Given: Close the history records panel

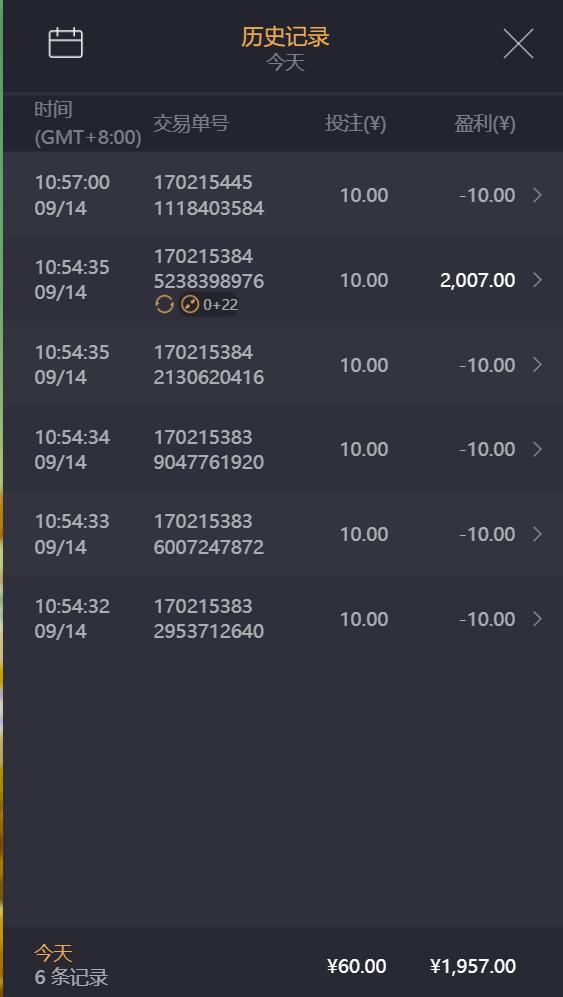Looking at the screenshot, I should click(518, 44).
